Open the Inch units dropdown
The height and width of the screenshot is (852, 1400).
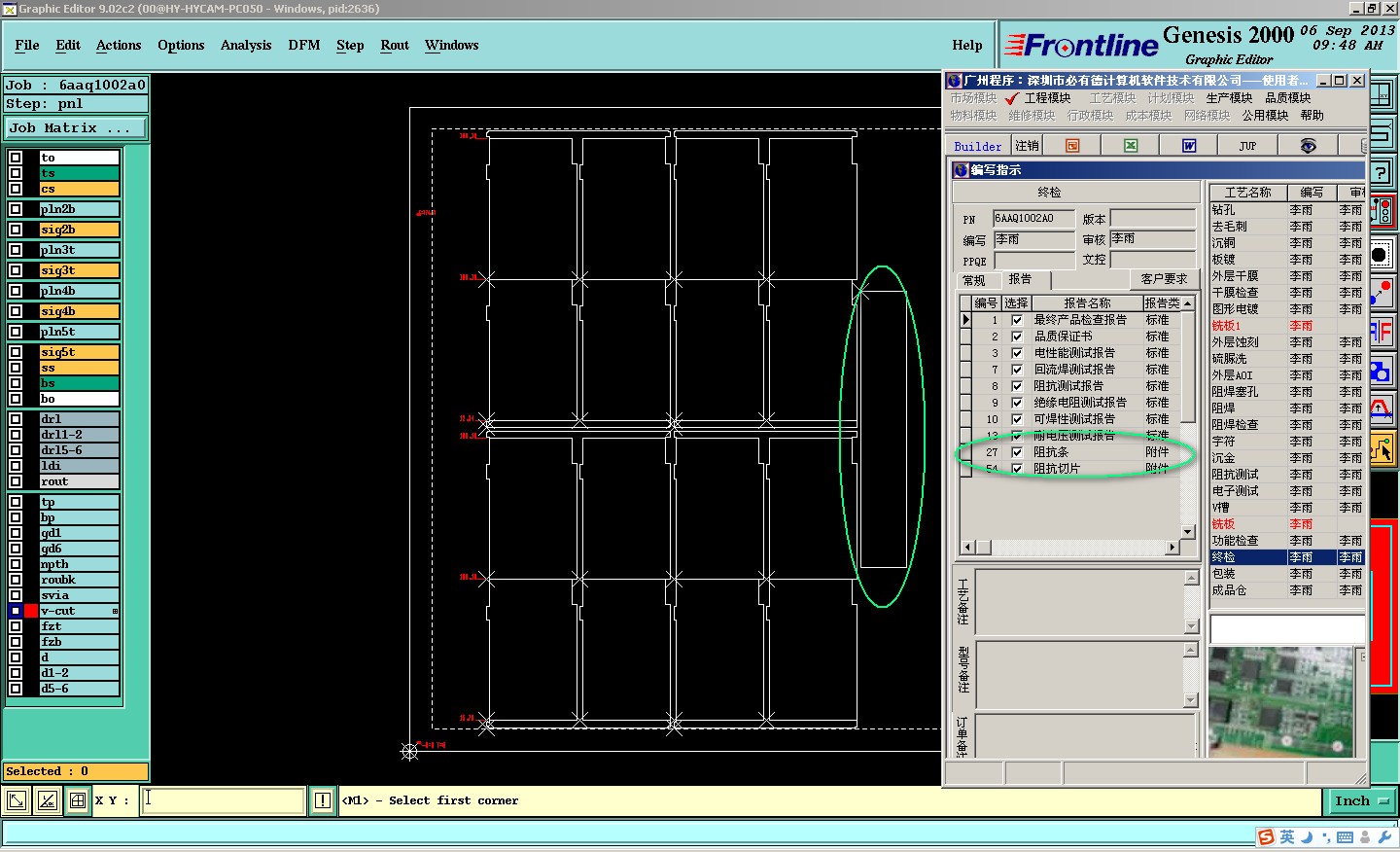coord(1361,800)
